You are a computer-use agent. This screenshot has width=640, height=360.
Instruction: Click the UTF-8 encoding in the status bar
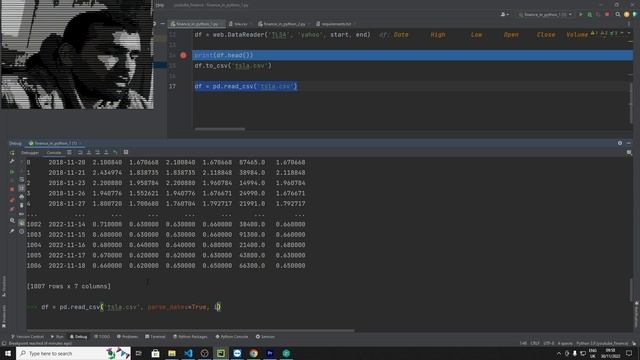(549, 344)
